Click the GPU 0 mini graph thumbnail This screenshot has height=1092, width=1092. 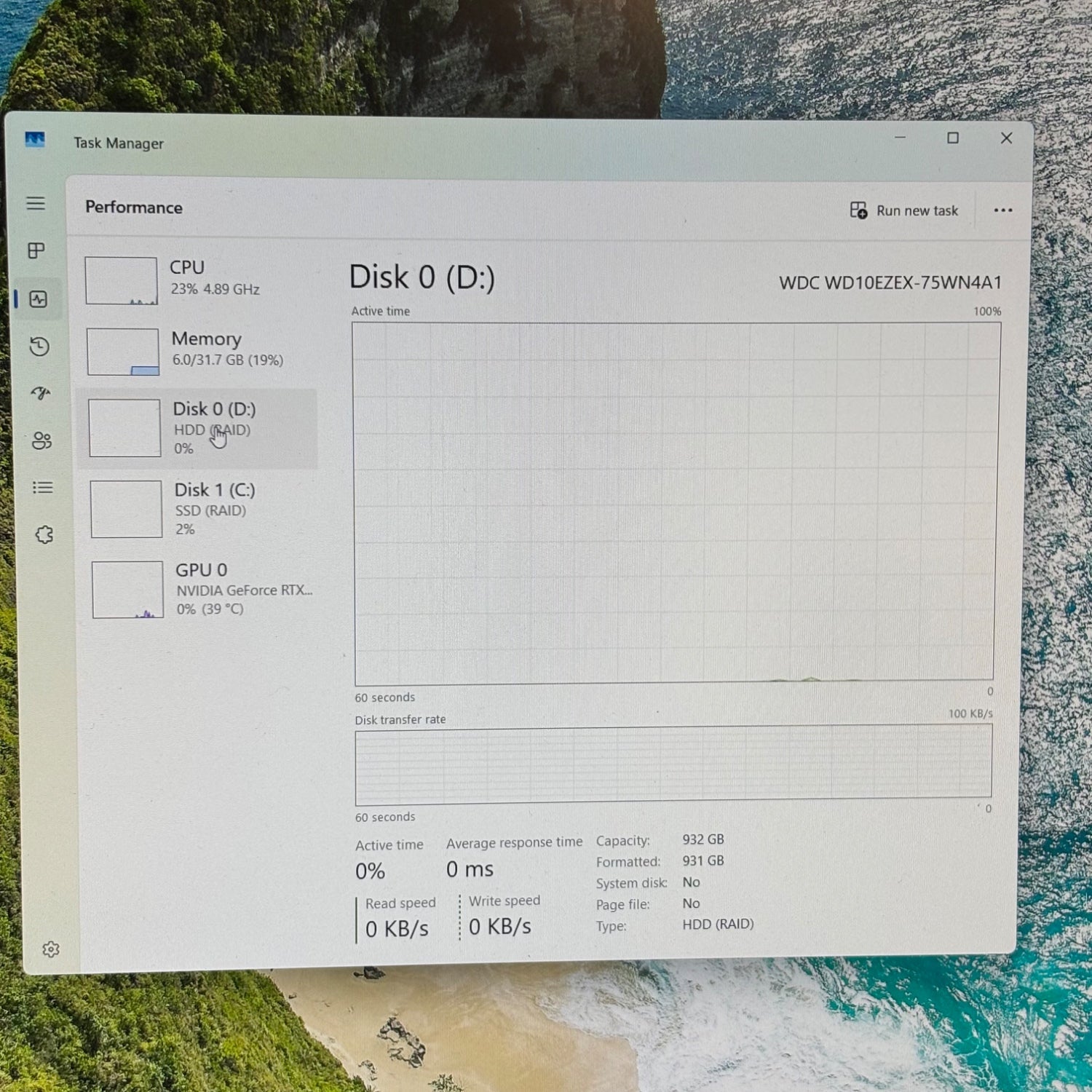127,590
